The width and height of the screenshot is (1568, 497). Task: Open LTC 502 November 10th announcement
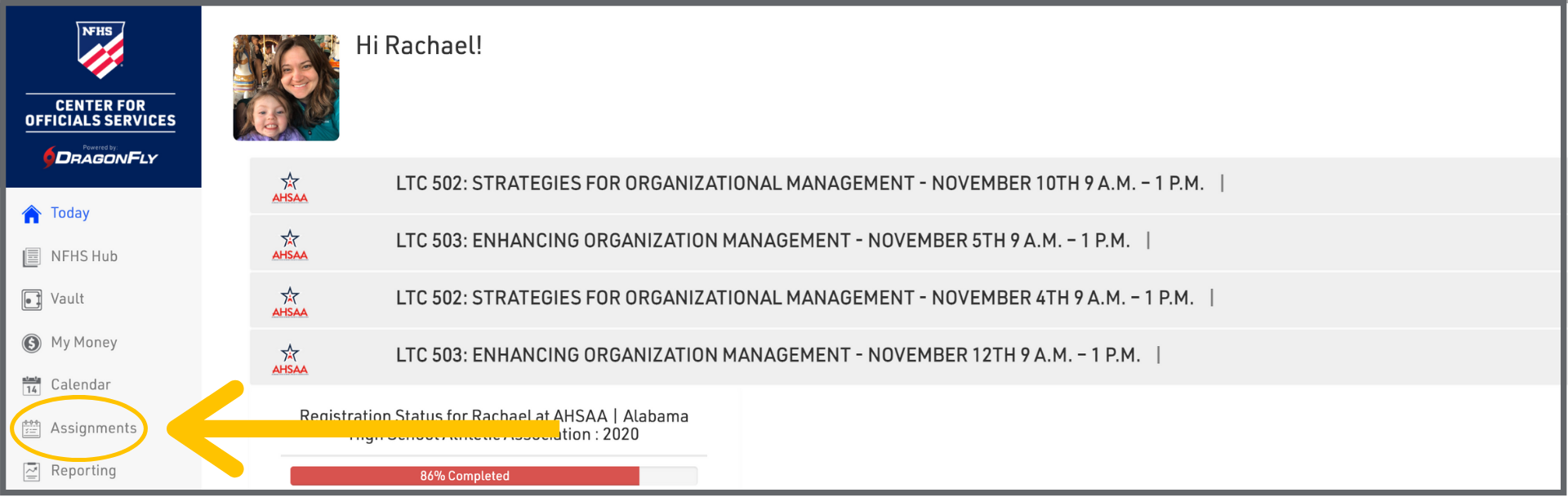(x=800, y=184)
